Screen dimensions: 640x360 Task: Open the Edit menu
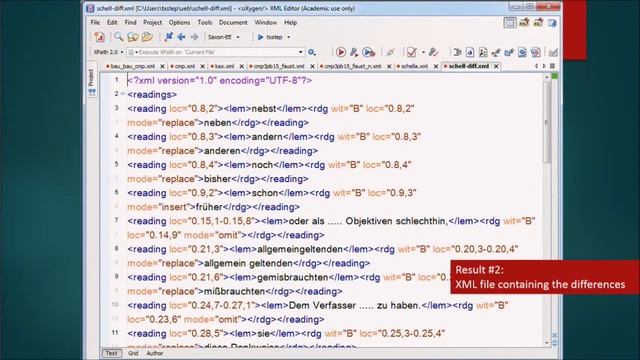click(112, 22)
